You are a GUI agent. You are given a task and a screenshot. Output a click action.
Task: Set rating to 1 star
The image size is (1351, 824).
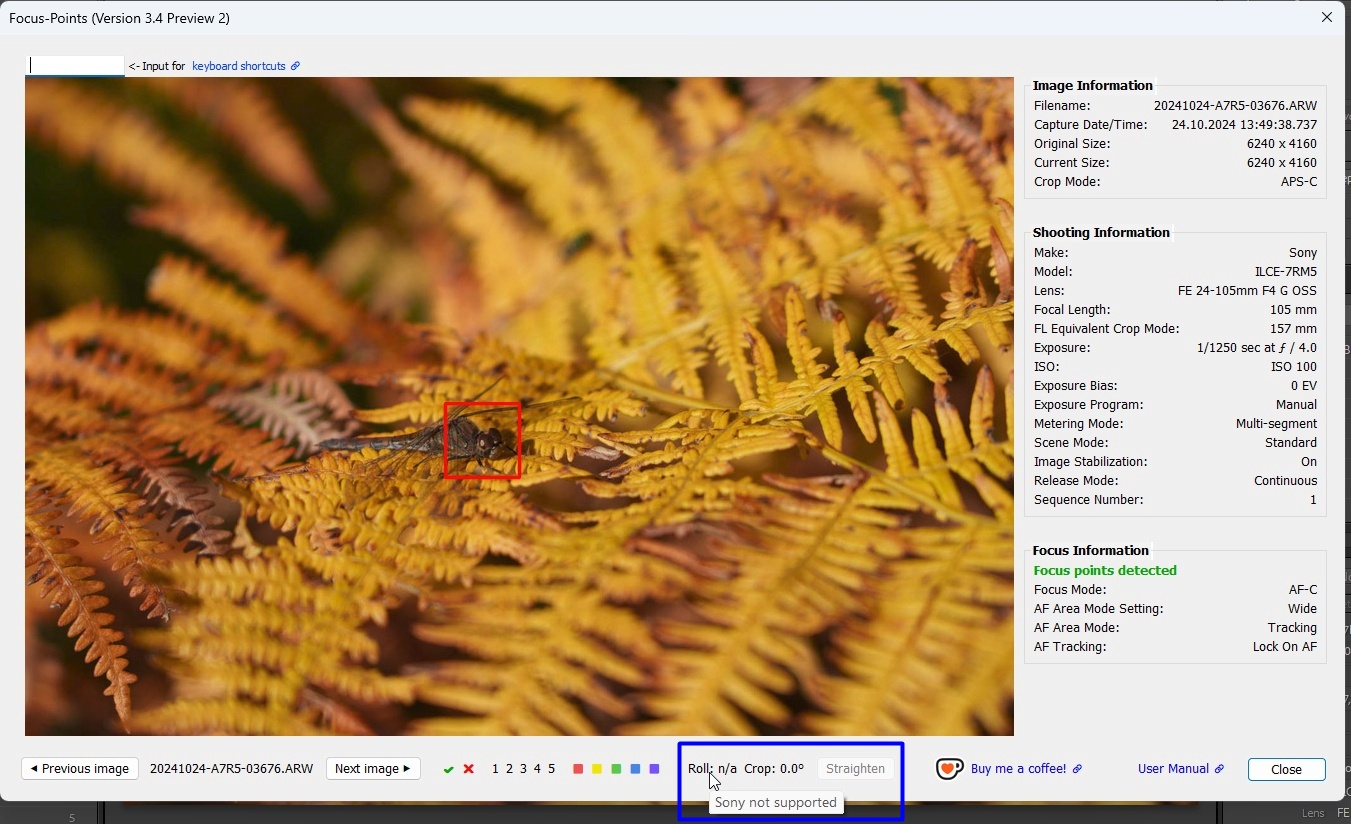point(495,769)
